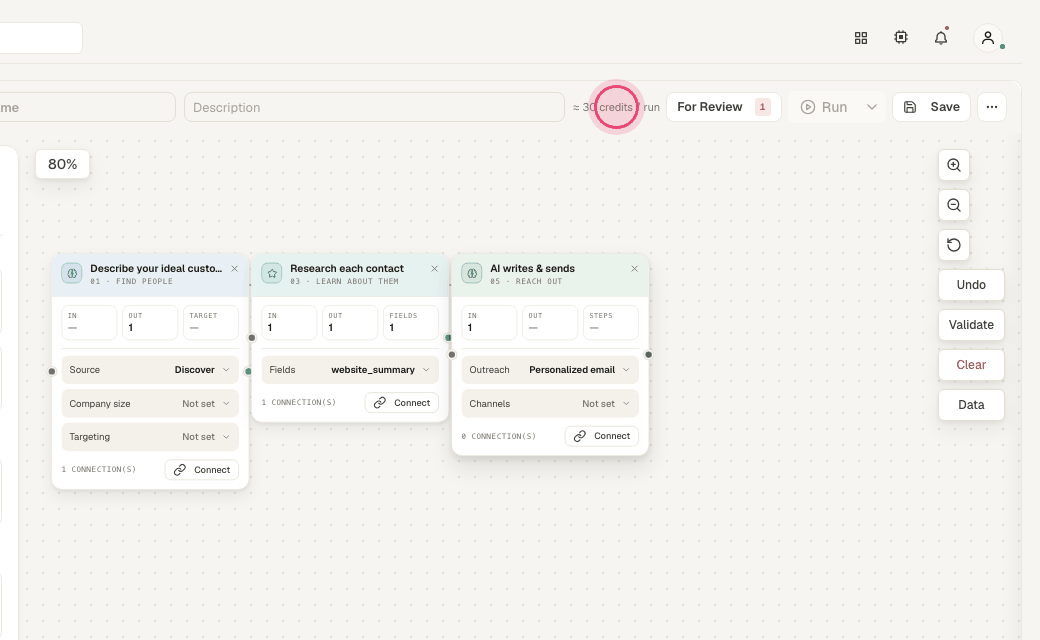Click the star icon on Research each contact node

click(272, 273)
